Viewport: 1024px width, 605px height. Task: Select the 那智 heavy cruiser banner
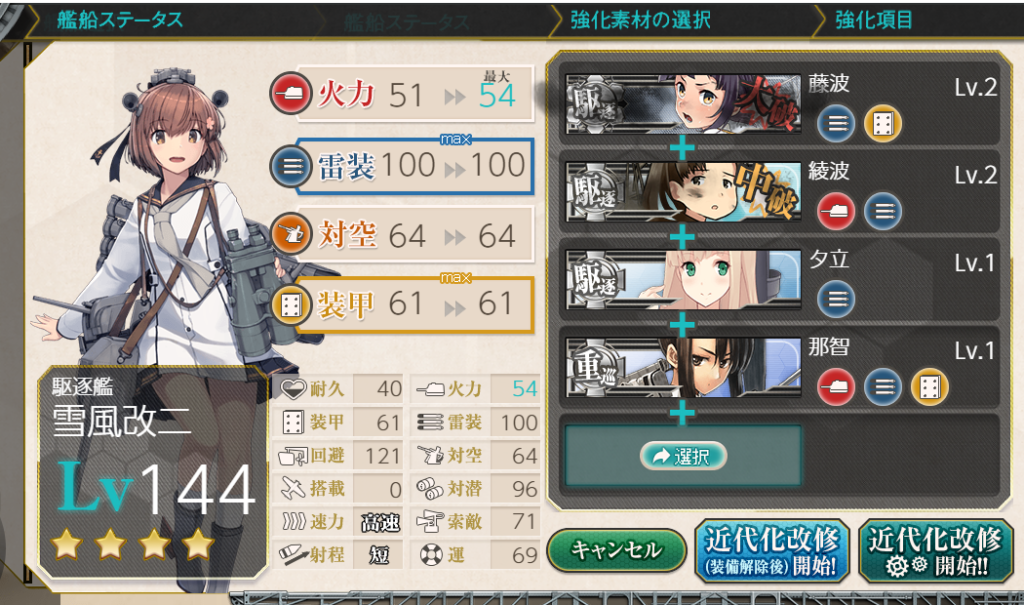coord(683,367)
